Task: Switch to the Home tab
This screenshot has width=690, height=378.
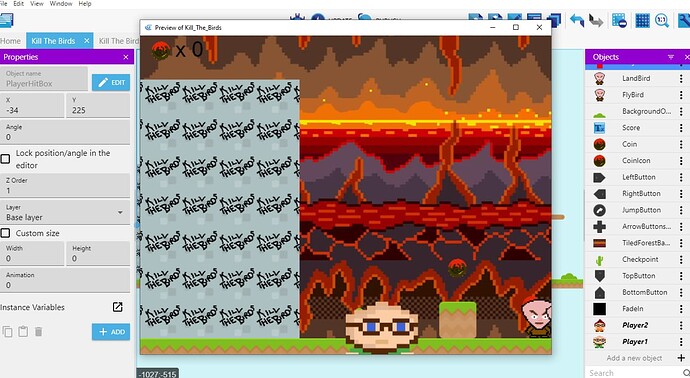Action: [x=11, y=41]
